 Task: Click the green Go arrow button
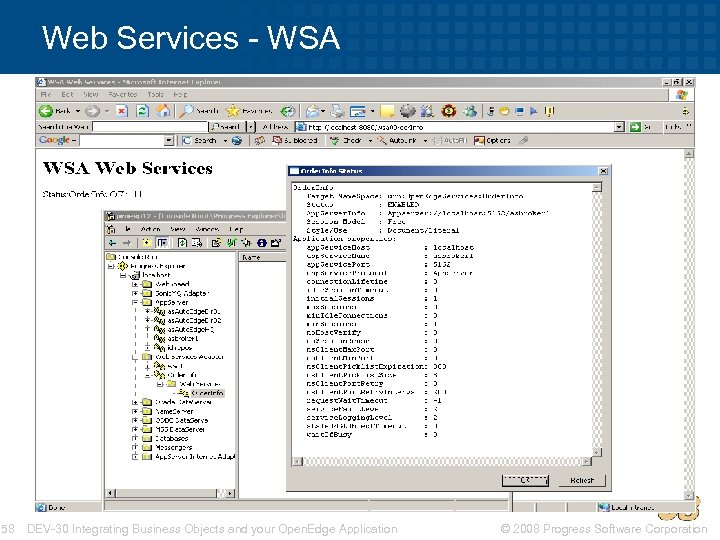point(635,127)
